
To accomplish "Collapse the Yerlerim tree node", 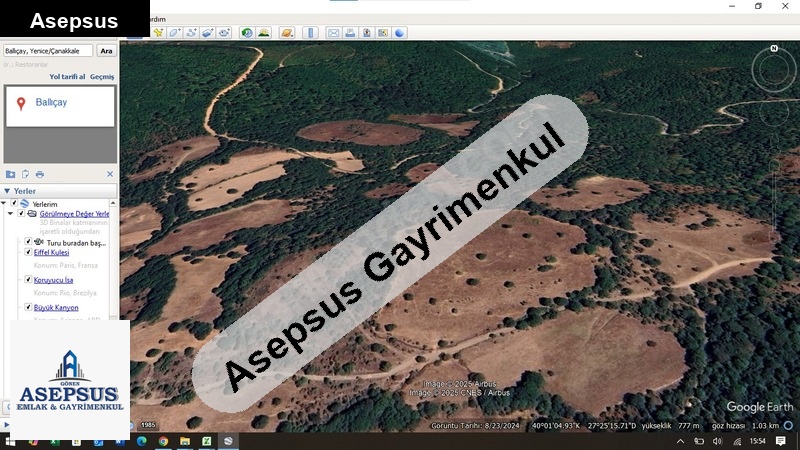I will click(x=5, y=204).
